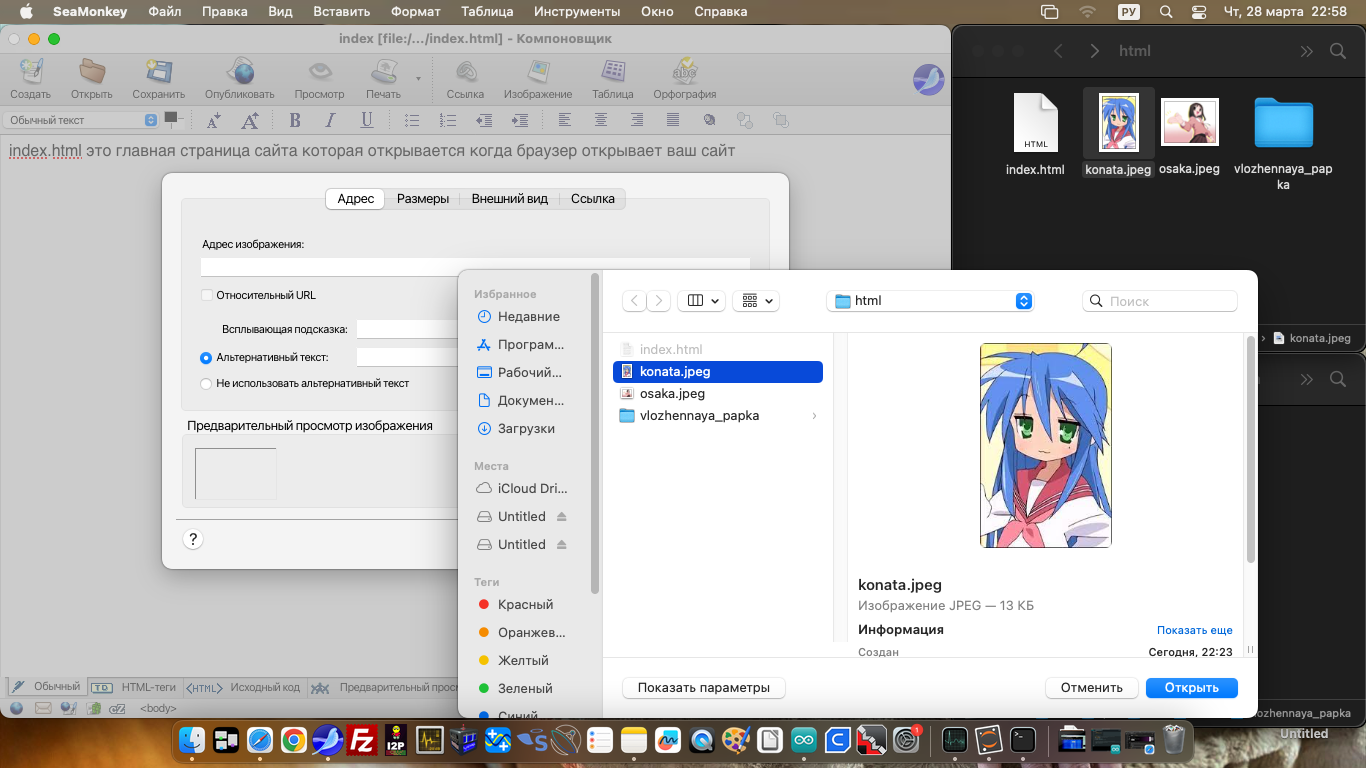
Task: Select the Альтернативный текст radio button
Action: click(x=206, y=357)
